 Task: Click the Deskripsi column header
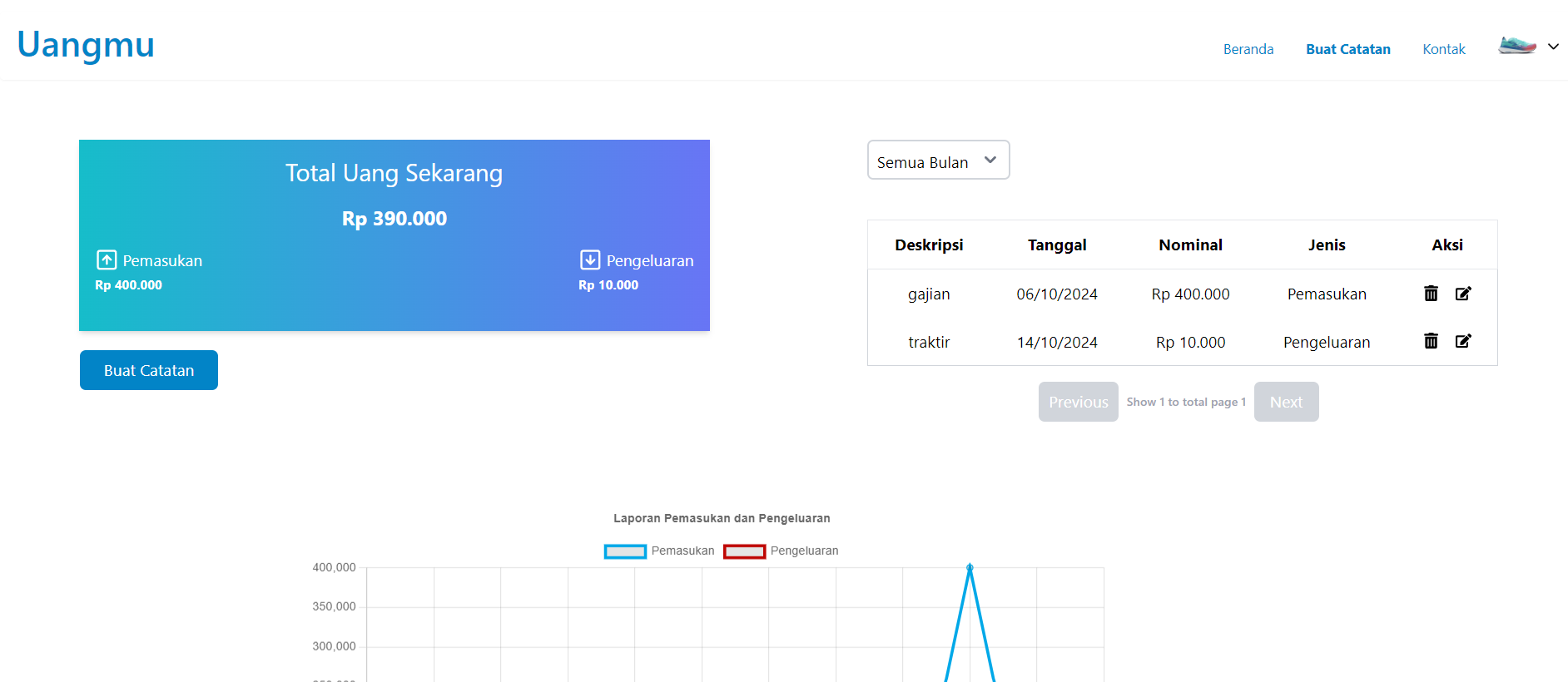(929, 245)
